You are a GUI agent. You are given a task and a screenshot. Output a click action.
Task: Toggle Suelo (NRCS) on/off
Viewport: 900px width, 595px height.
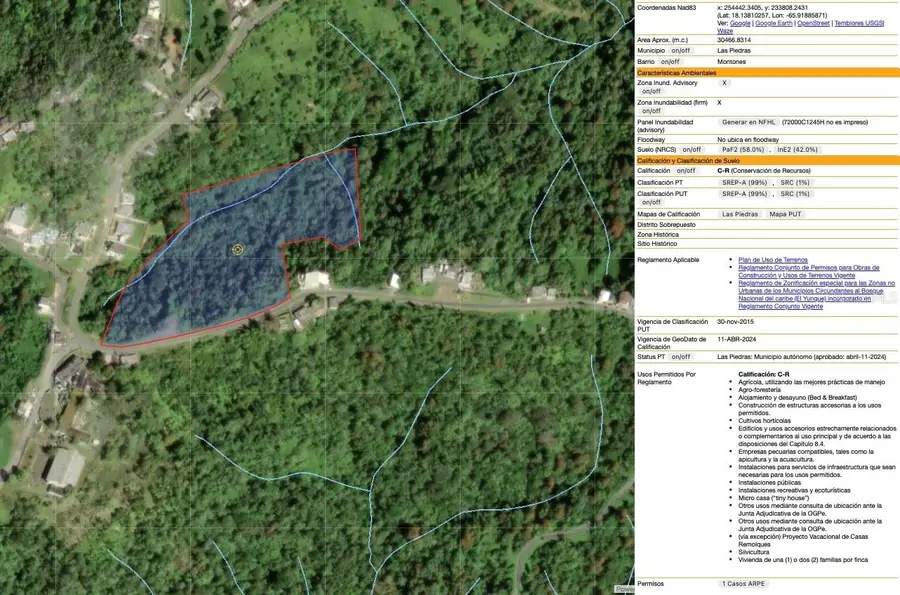coord(693,148)
